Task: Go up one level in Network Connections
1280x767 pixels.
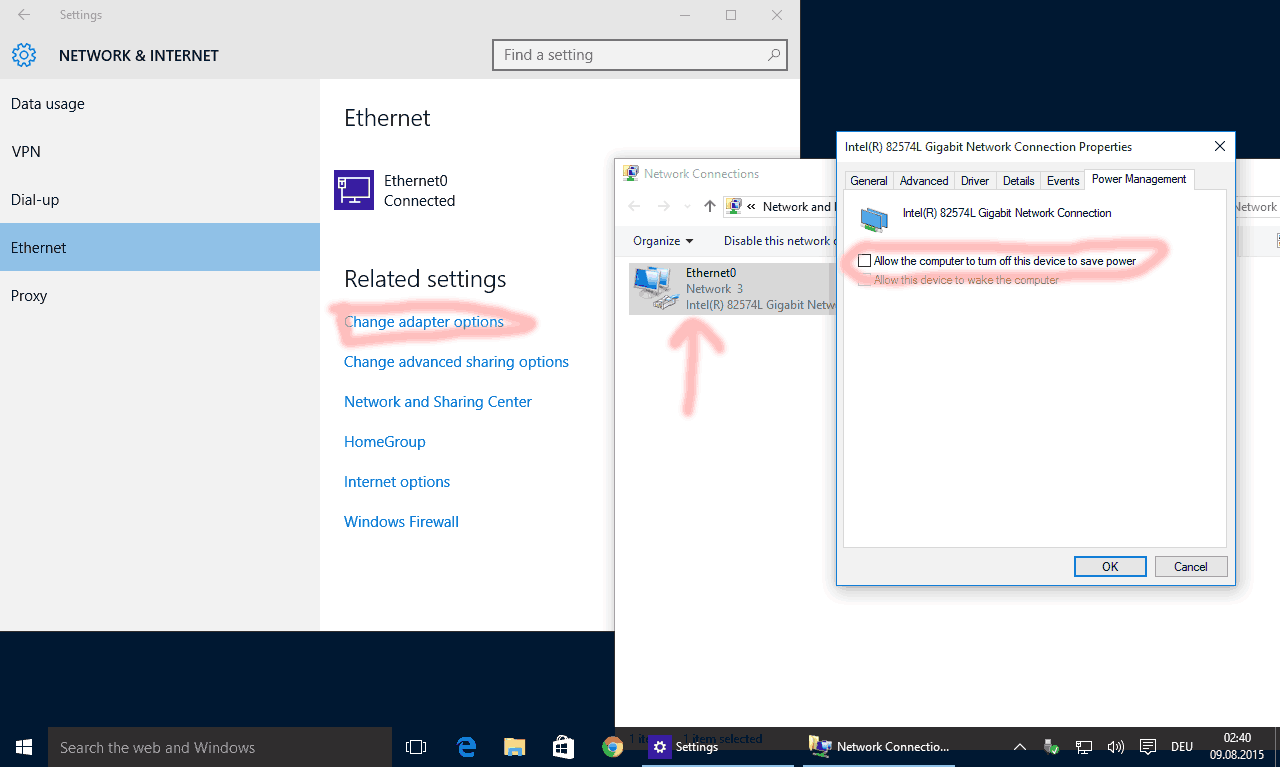Action: [709, 206]
